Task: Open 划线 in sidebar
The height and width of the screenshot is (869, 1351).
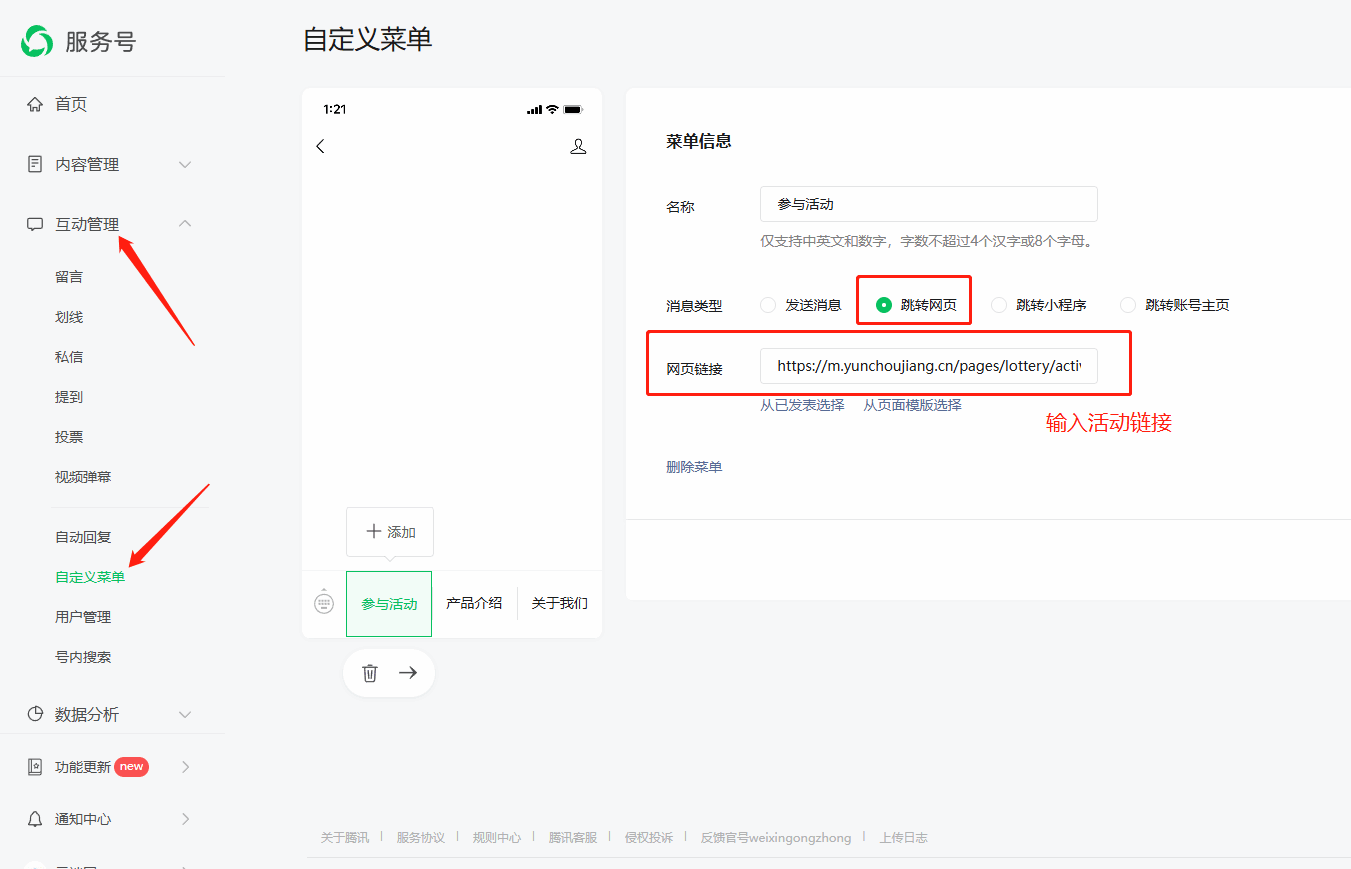Action: [x=69, y=317]
